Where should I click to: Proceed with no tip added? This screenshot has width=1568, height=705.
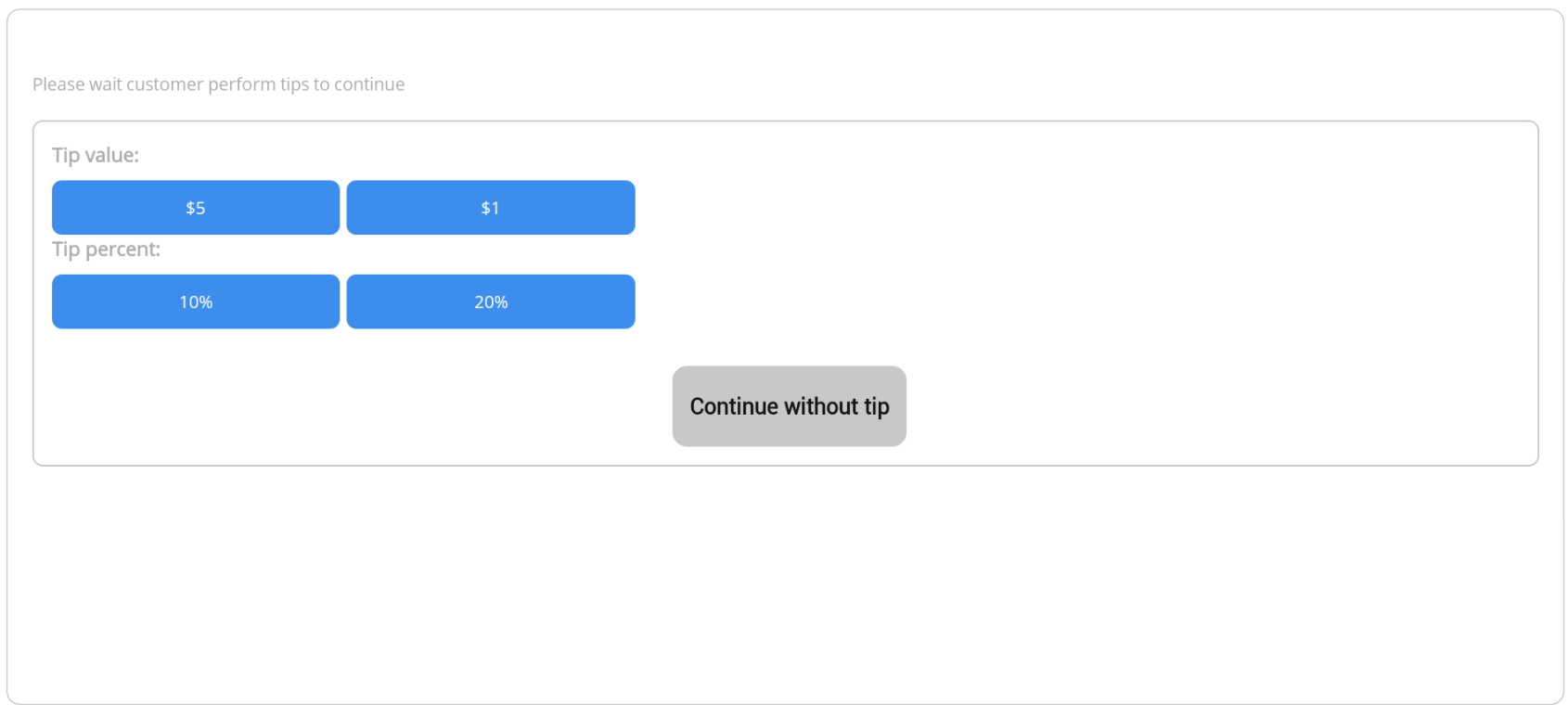[790, 406]
